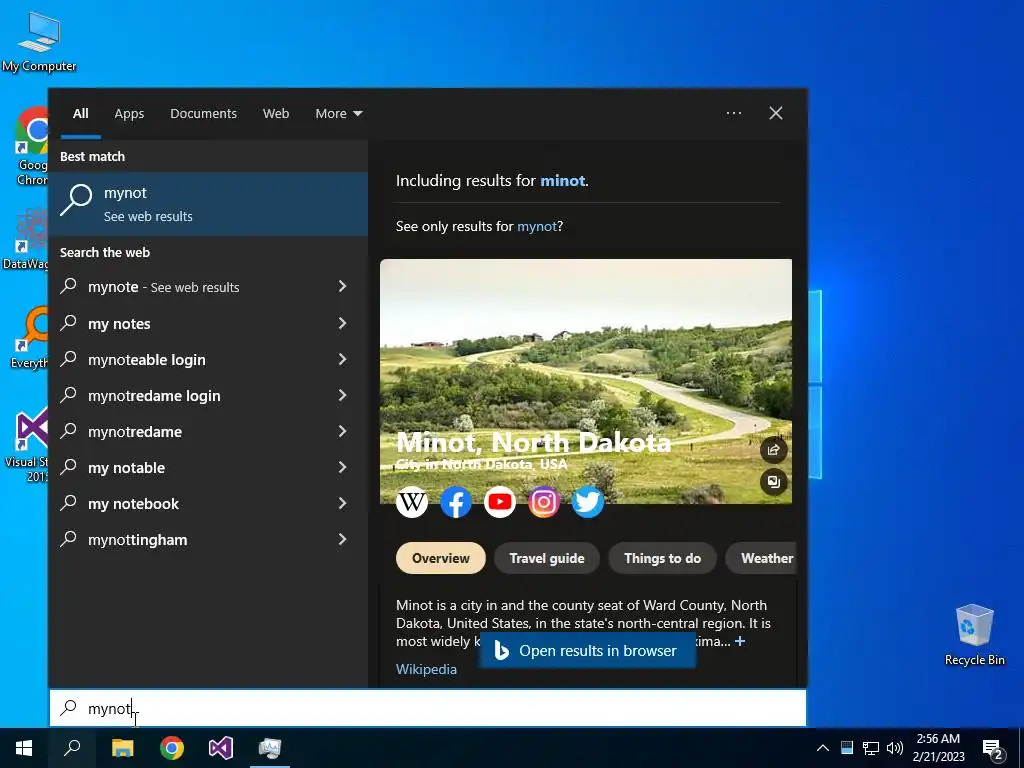Open the Wikipedia source link
This screenshot has height=768, width=1024.
click(426, 669)
